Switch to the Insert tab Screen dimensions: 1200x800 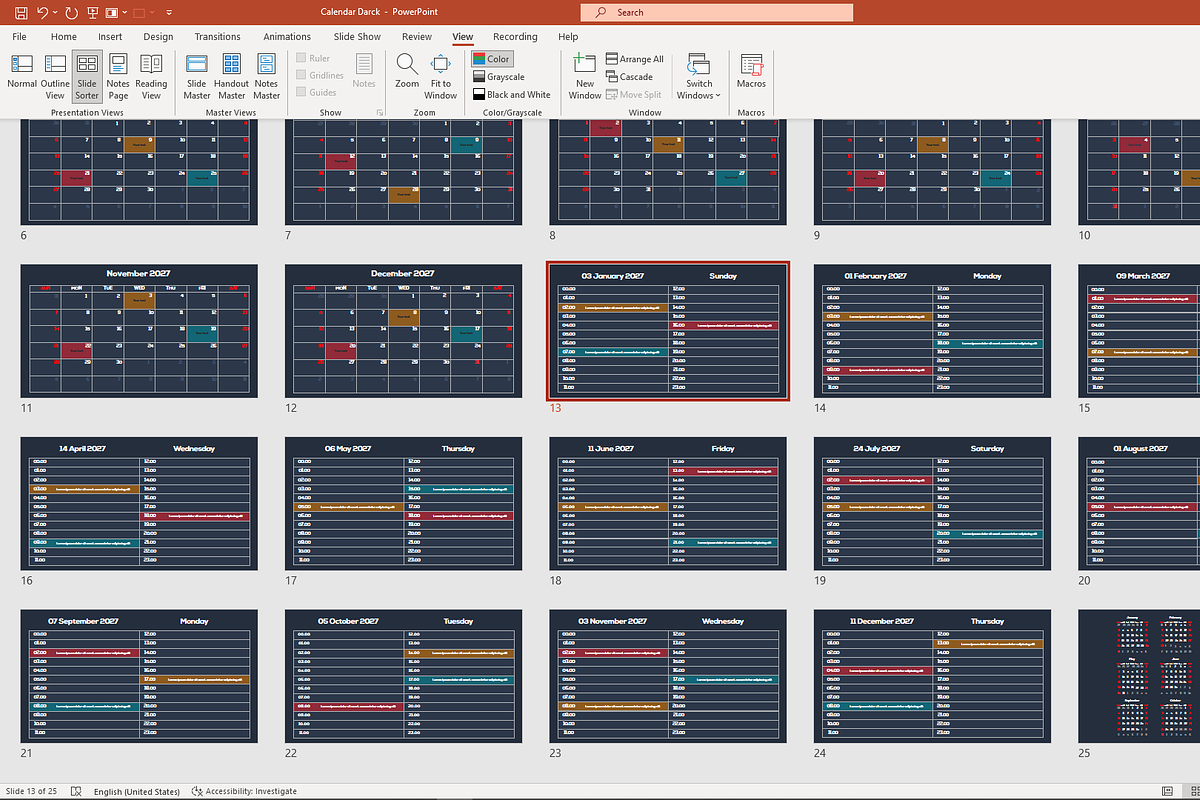click(110, 37)
